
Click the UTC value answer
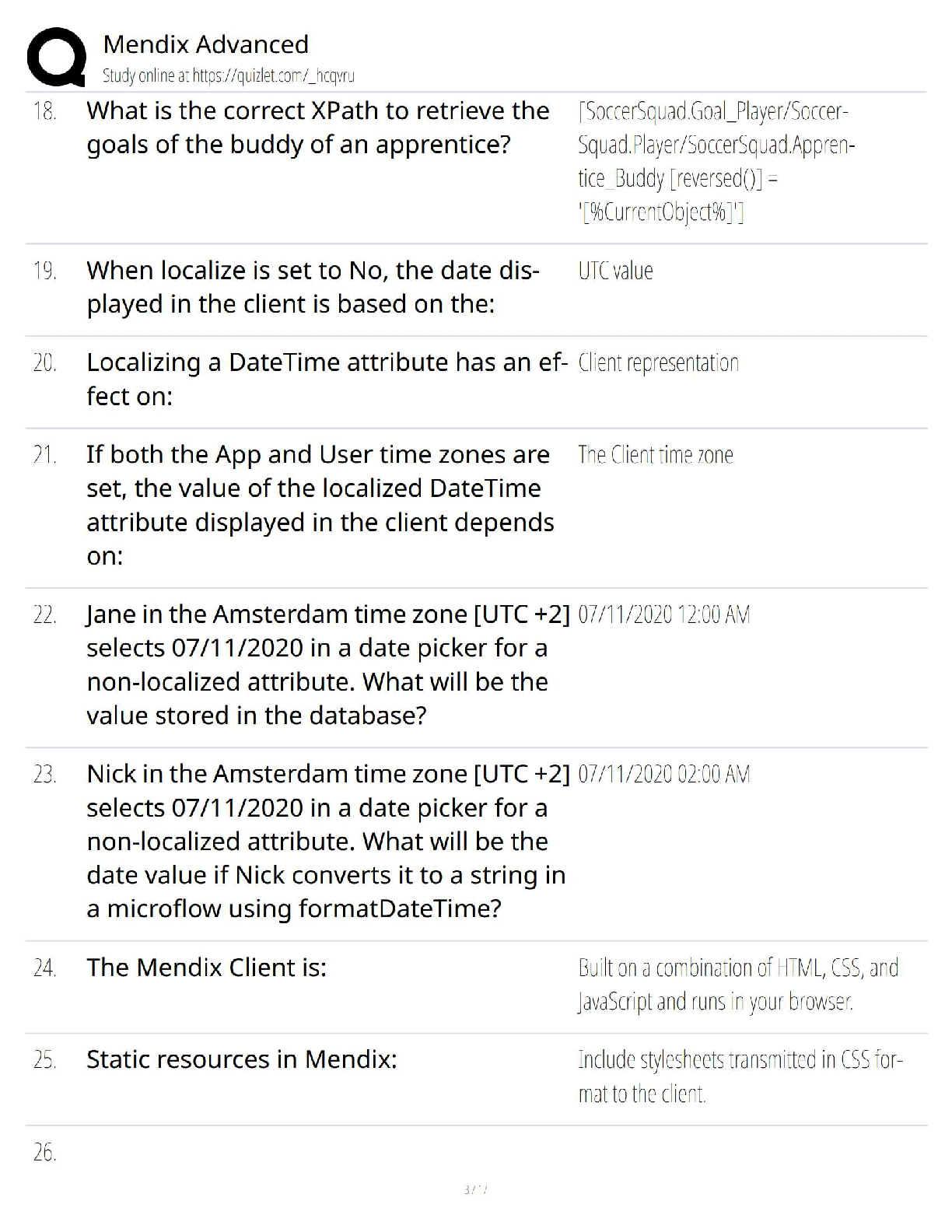[x=615, y=271]
